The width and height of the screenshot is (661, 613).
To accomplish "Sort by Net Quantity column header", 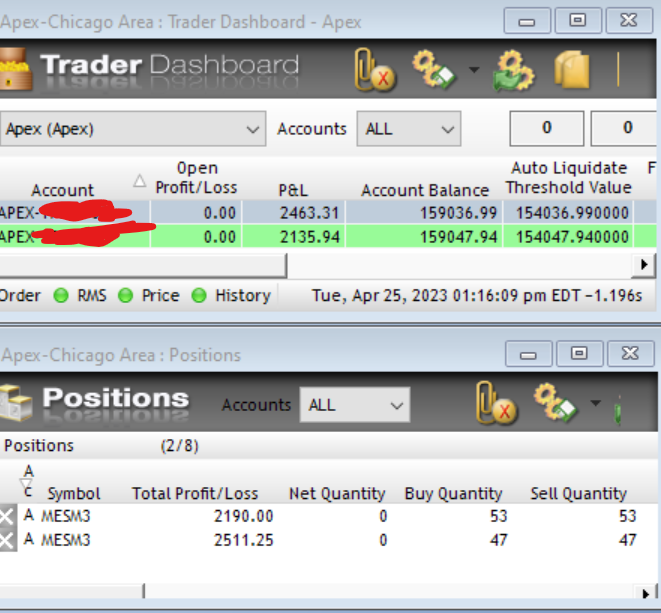I will click(337, 493).
